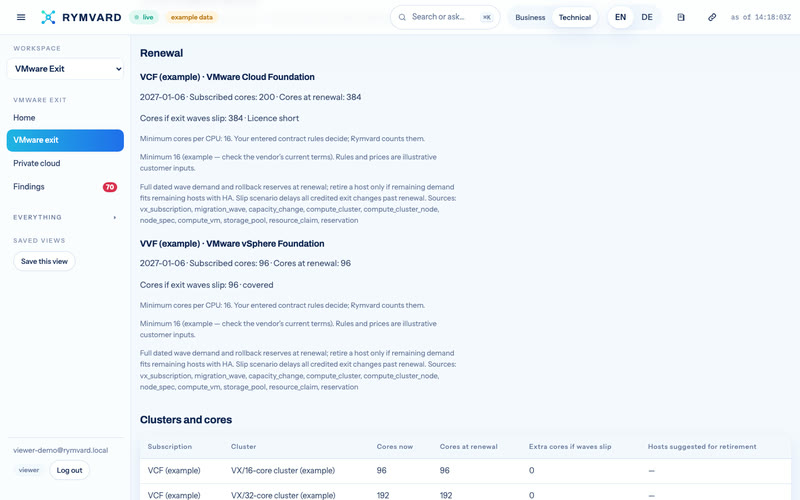Click the example data tag

click(191, 17)
